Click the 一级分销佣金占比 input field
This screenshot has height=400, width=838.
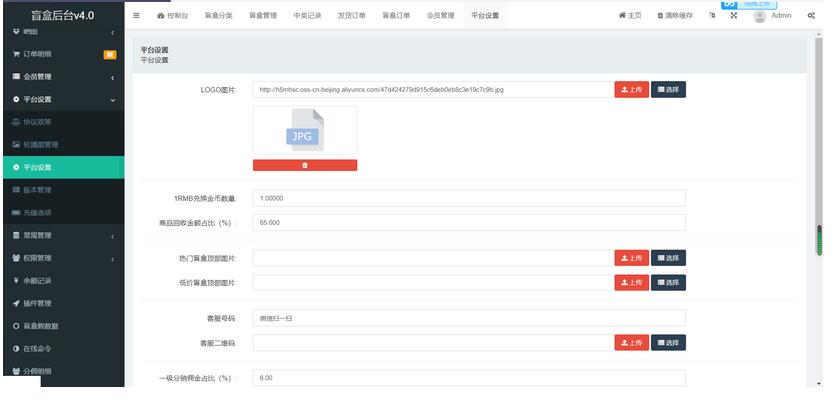469,378
